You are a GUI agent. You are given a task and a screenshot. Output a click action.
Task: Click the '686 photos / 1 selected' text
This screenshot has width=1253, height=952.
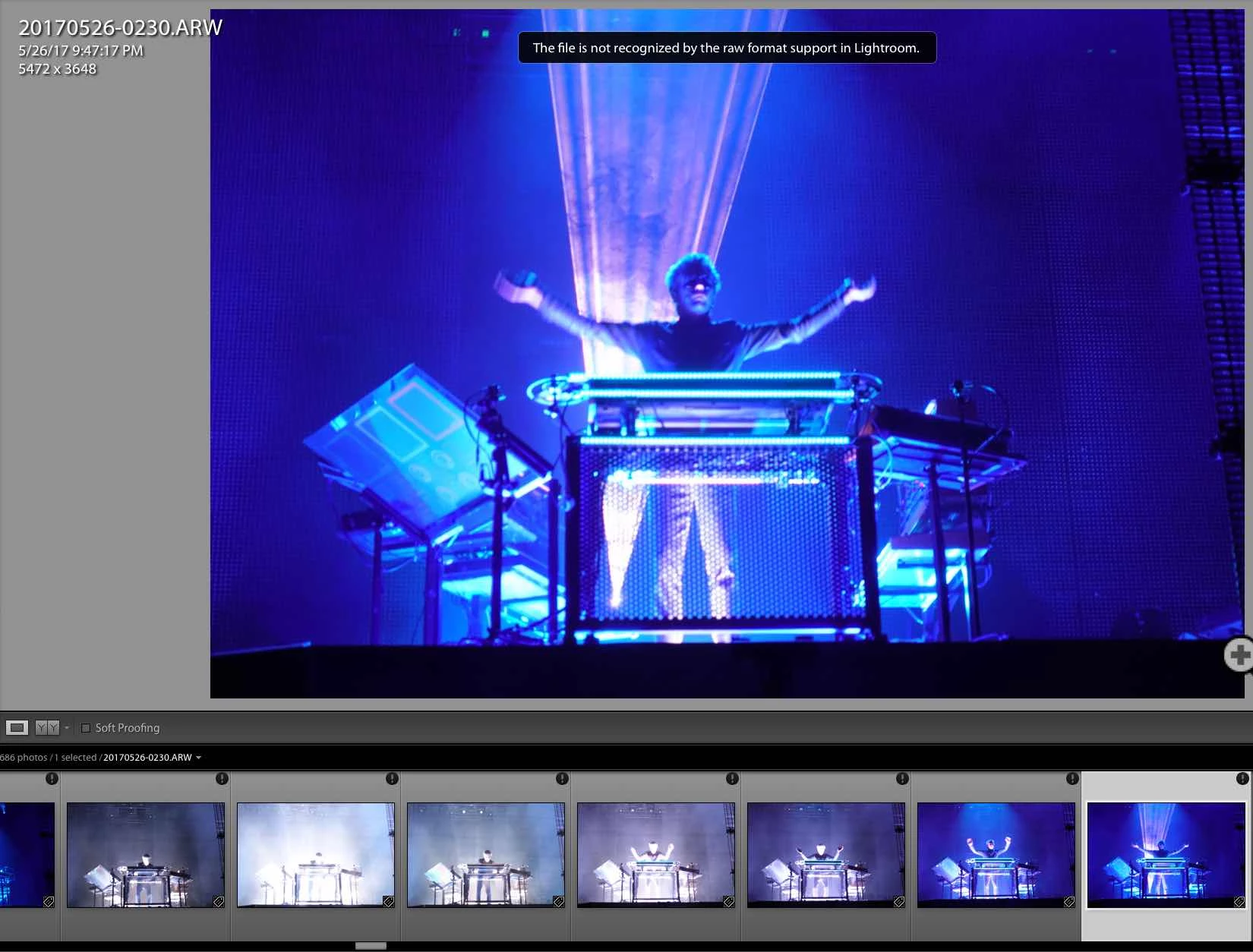pos(49,757)
